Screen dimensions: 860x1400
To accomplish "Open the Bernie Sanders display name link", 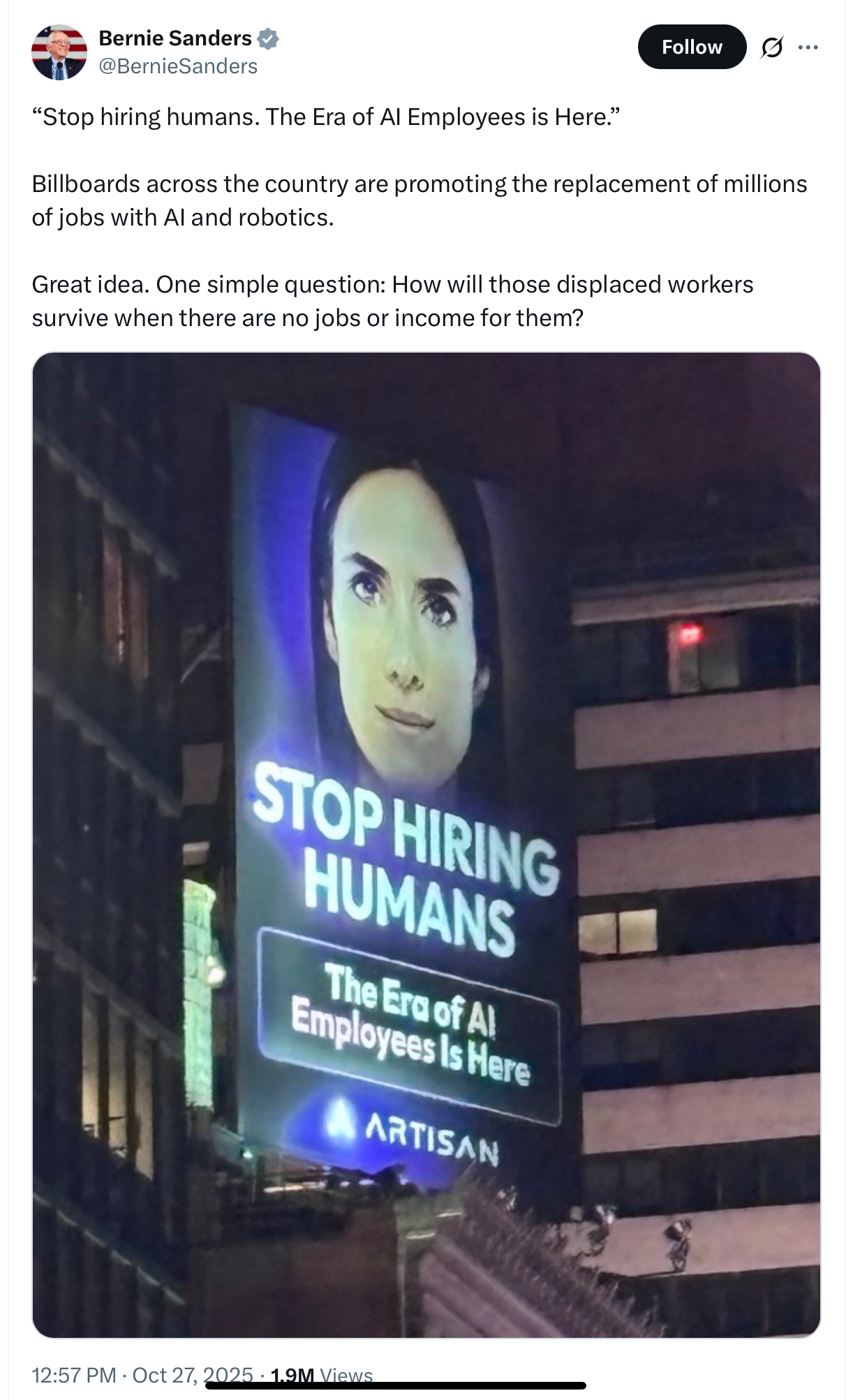I will click(x=175, y=38).
